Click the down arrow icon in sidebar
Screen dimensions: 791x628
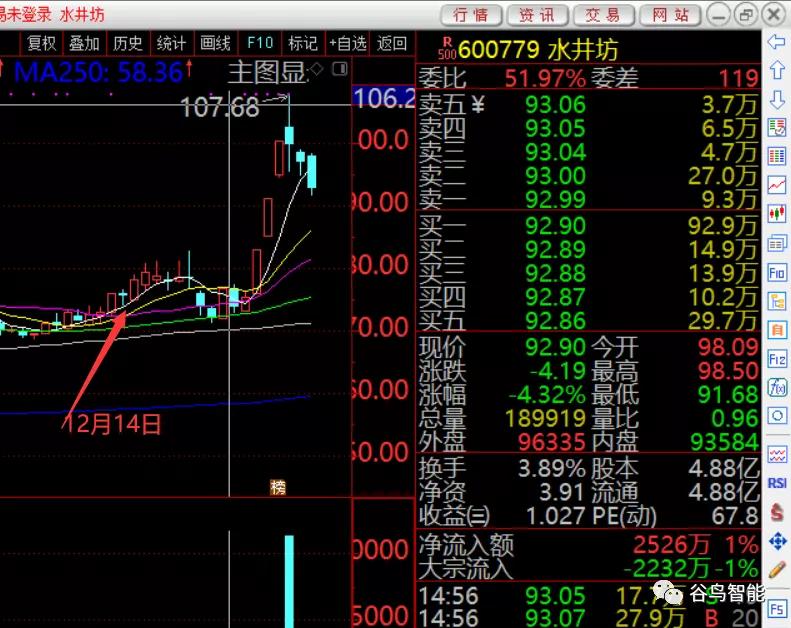[777, 99]
